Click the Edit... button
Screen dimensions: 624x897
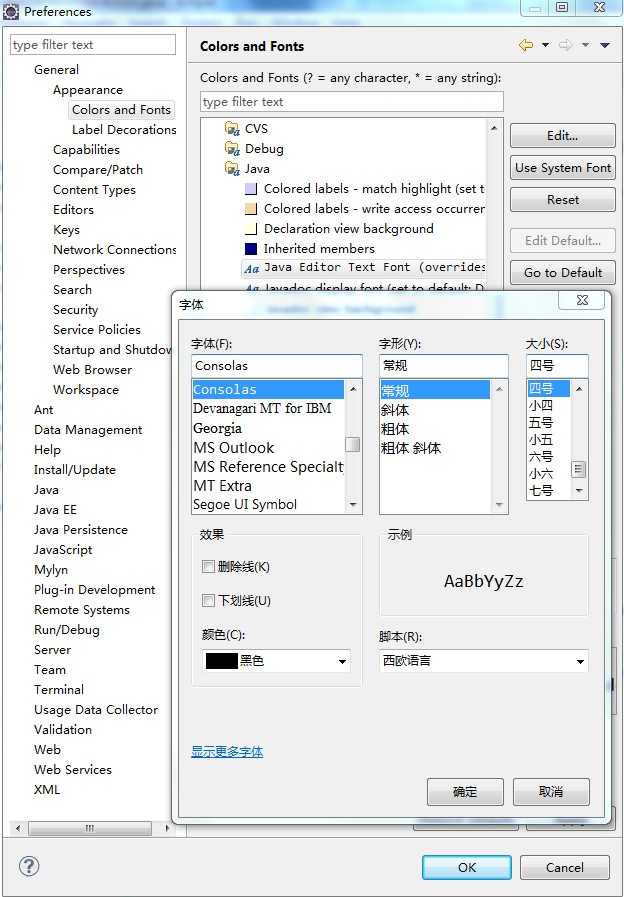pos(563,136)
